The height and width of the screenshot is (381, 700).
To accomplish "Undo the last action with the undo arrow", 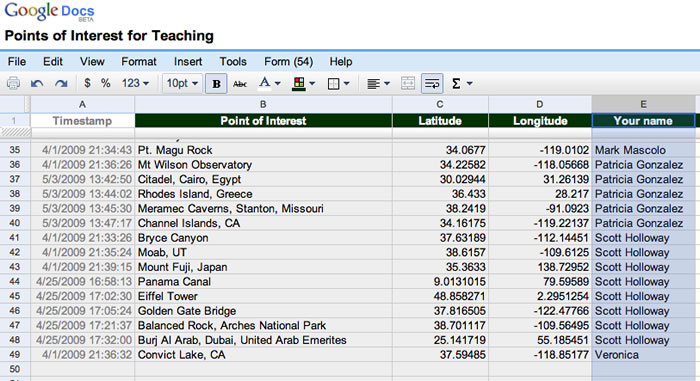I will coord(37,84).
